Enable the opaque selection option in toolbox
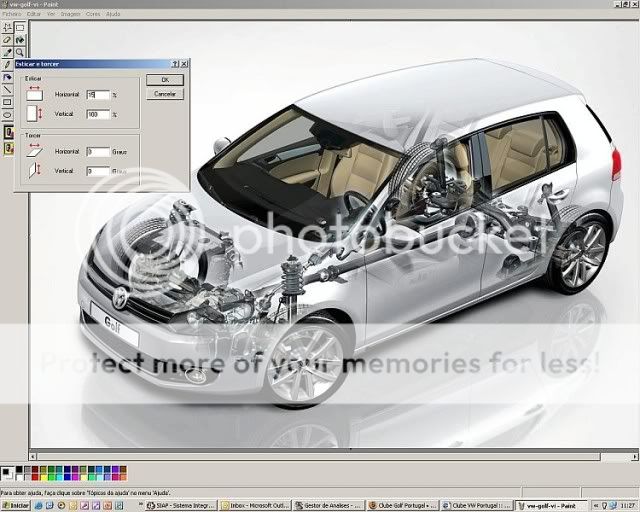 pos(9,133)
